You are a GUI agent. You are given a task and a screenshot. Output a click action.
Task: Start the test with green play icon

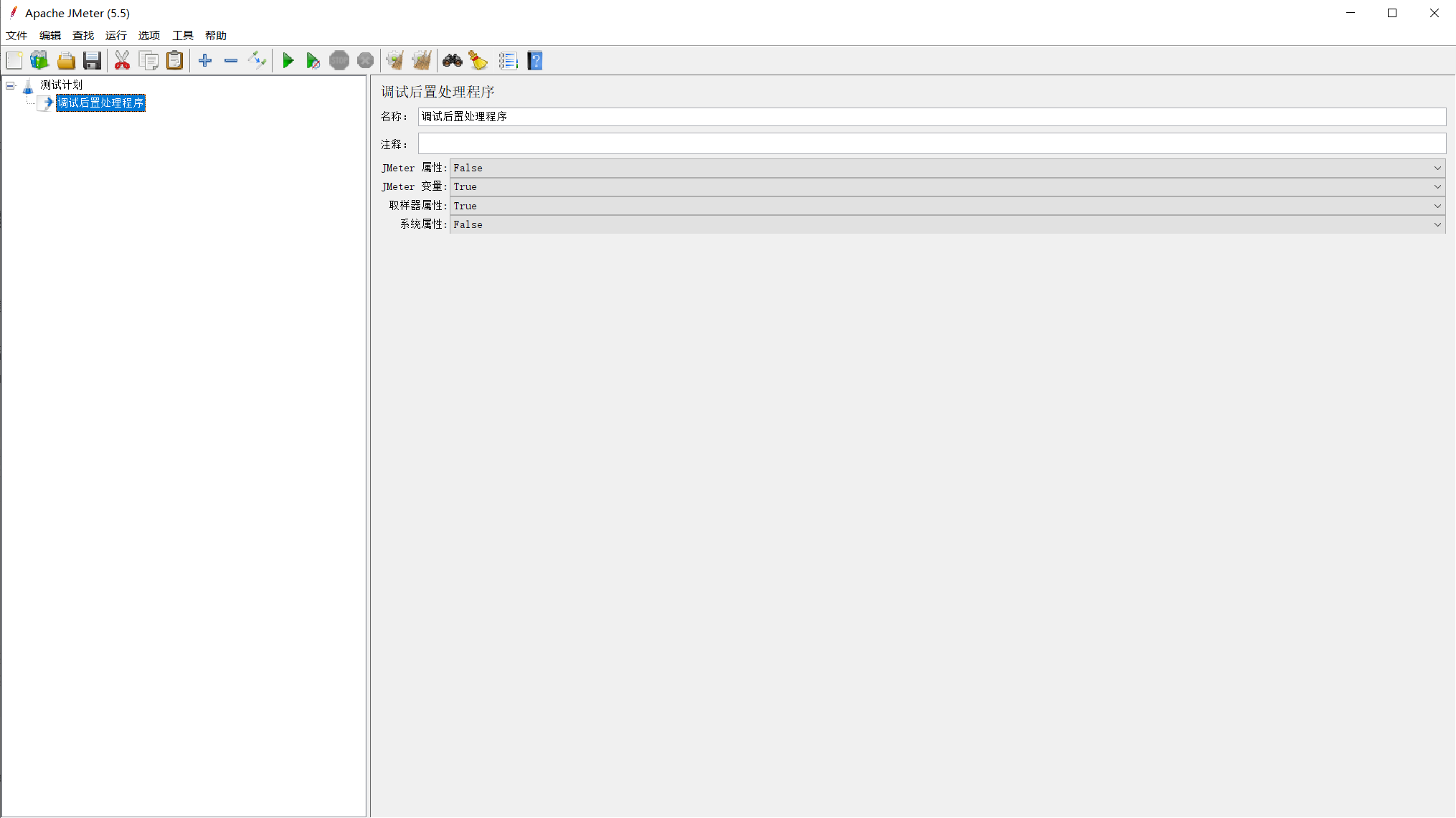click(x=288, y=61)
